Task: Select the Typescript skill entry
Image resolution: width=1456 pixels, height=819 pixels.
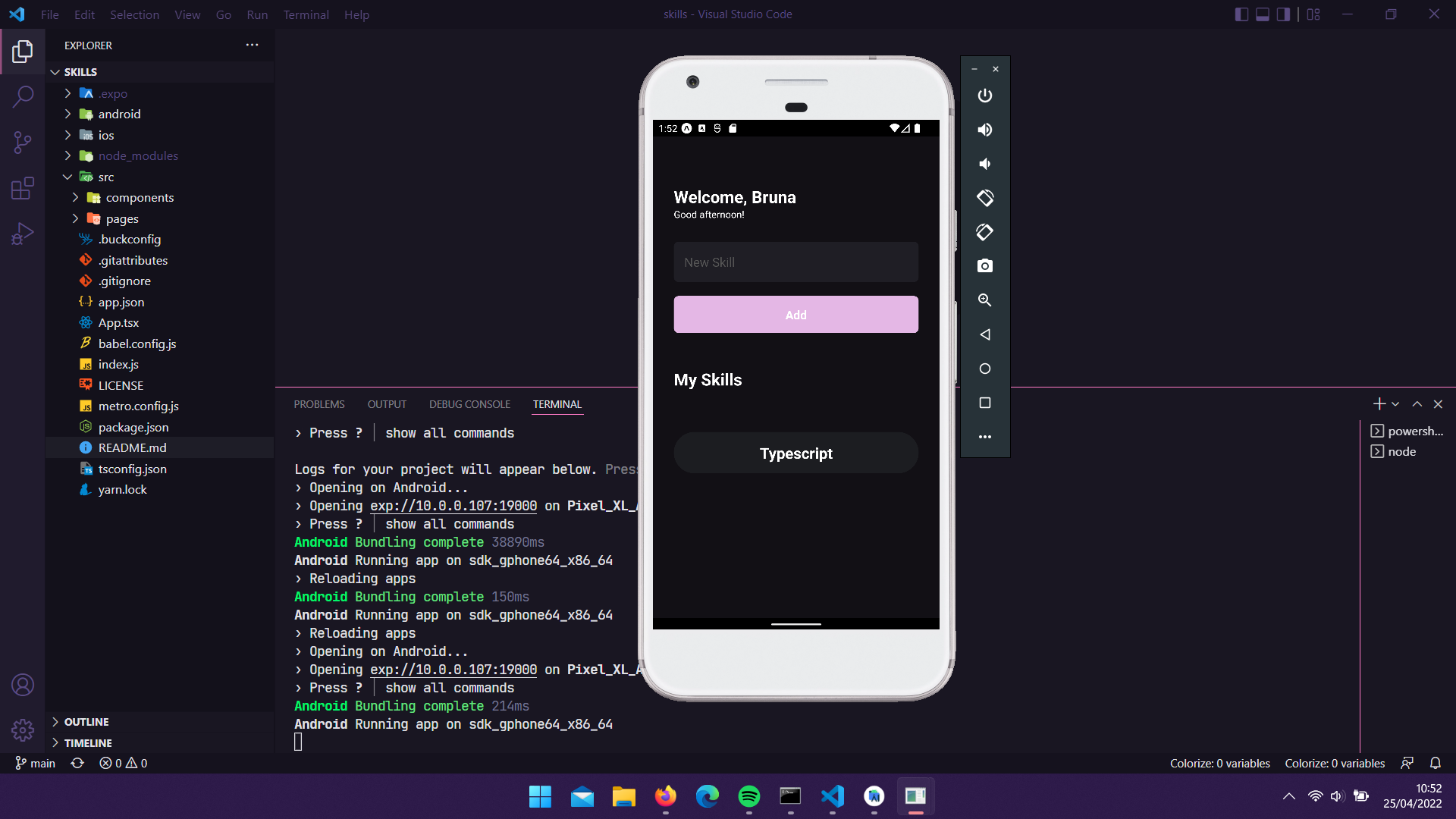Action: point(795,453)
